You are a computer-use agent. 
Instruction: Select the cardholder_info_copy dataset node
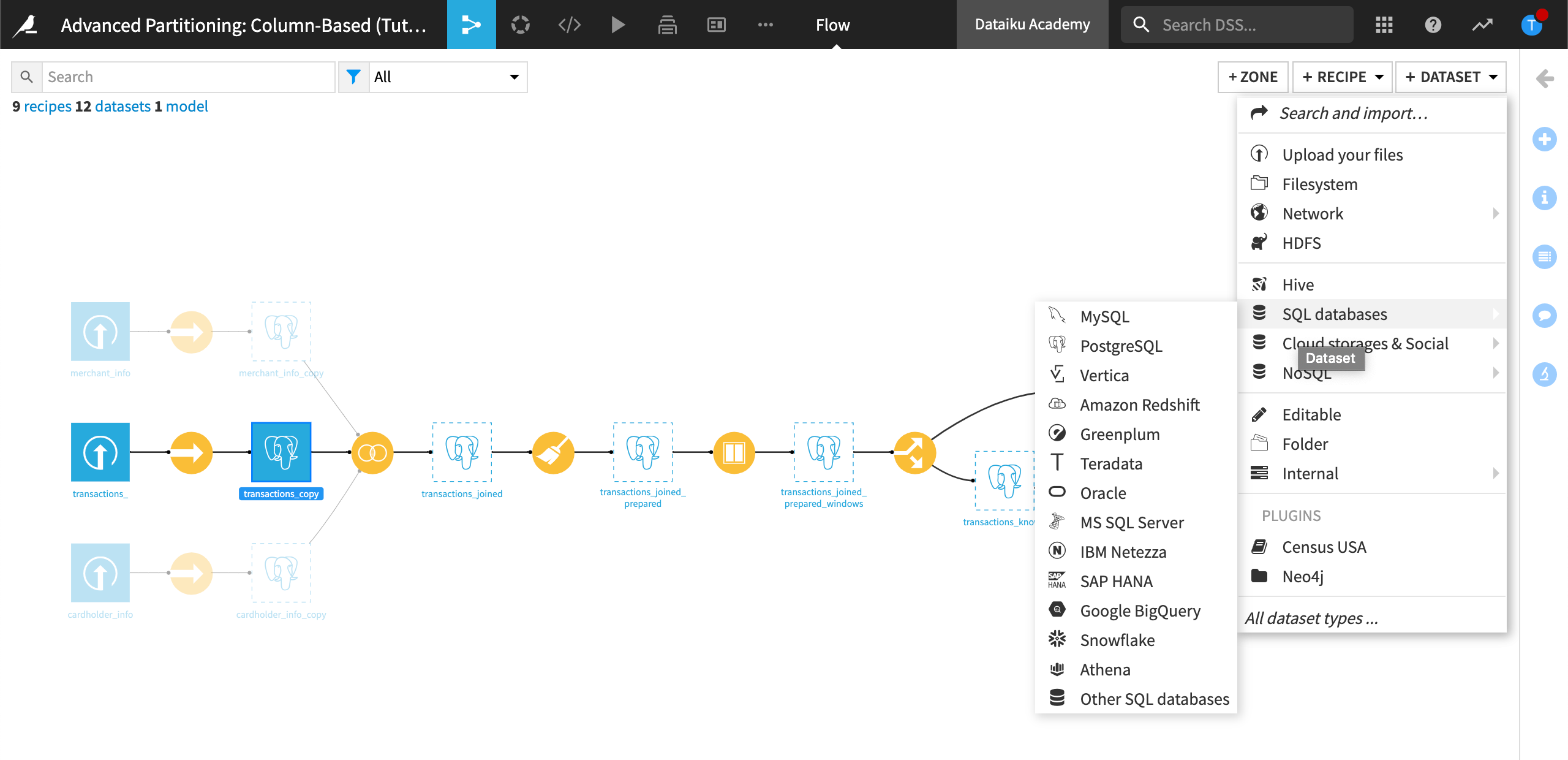pyautogui.click(x=281, y=573)
